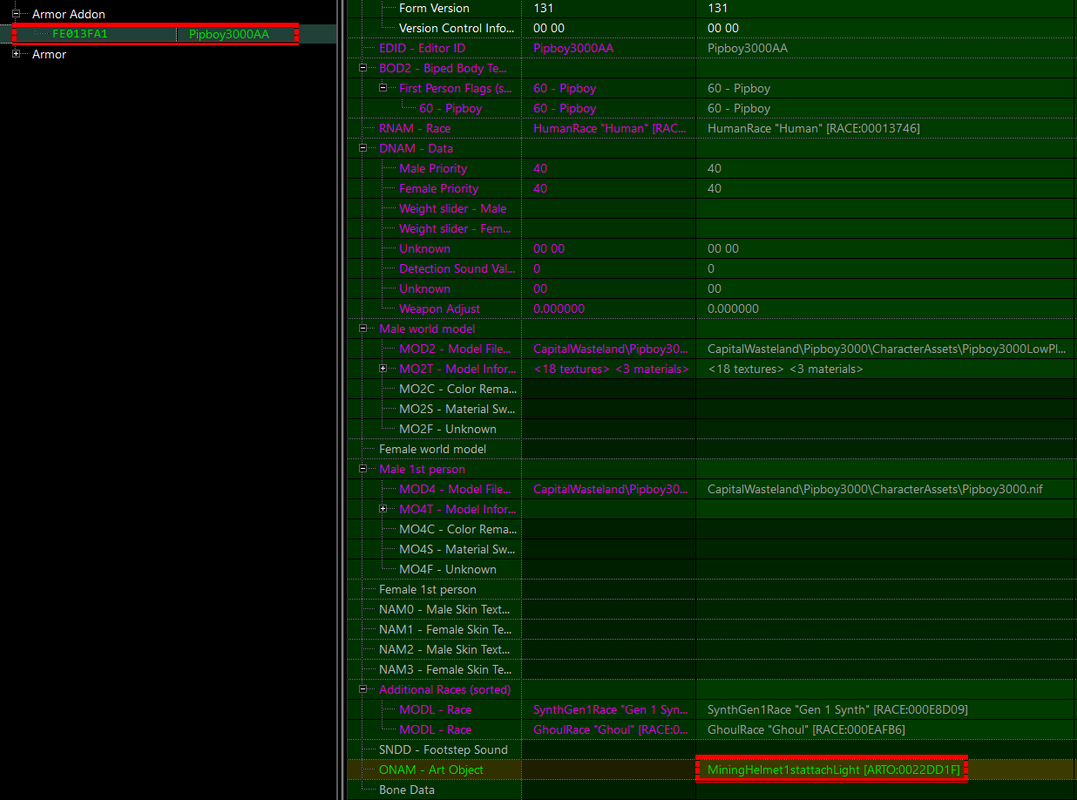This screenshot has height=800, width=1077.
Task: Select MO2S - Material Swap row
Action: [x=457, y=409]
